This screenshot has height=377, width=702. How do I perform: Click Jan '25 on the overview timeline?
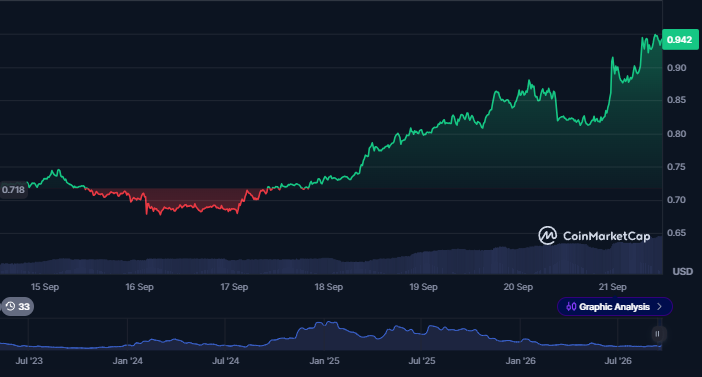[325, 361]
